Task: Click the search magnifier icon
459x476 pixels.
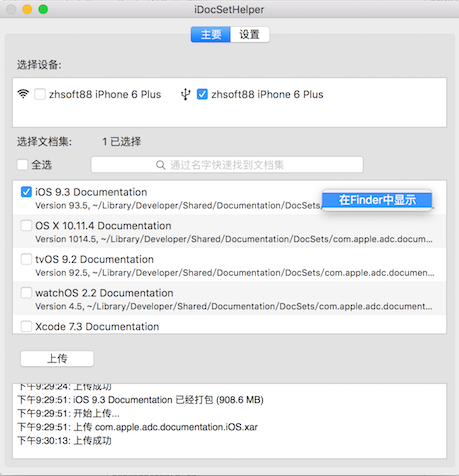Action: pyautogui.click(x=161, y=165)
